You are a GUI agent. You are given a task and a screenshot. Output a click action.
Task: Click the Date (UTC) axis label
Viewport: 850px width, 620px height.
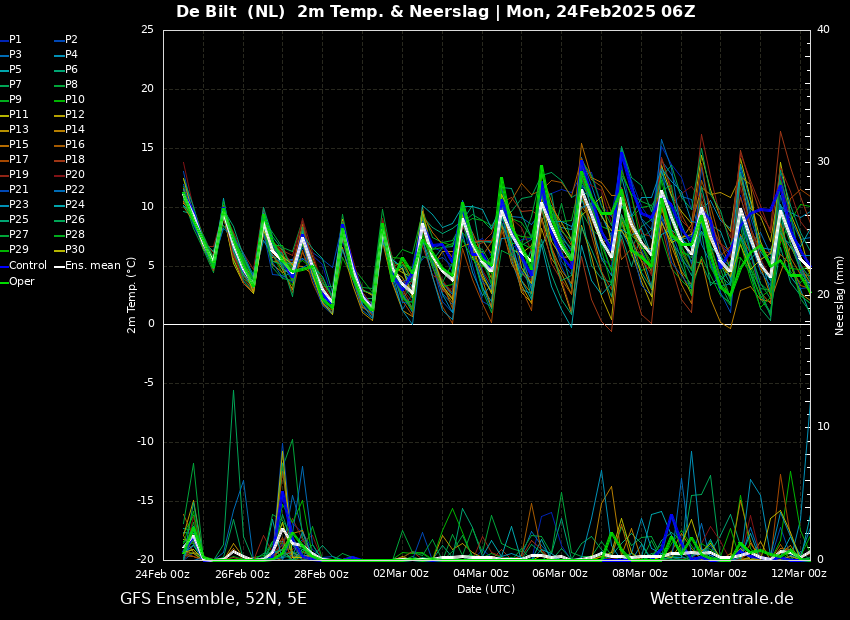[x=486, y=589]
